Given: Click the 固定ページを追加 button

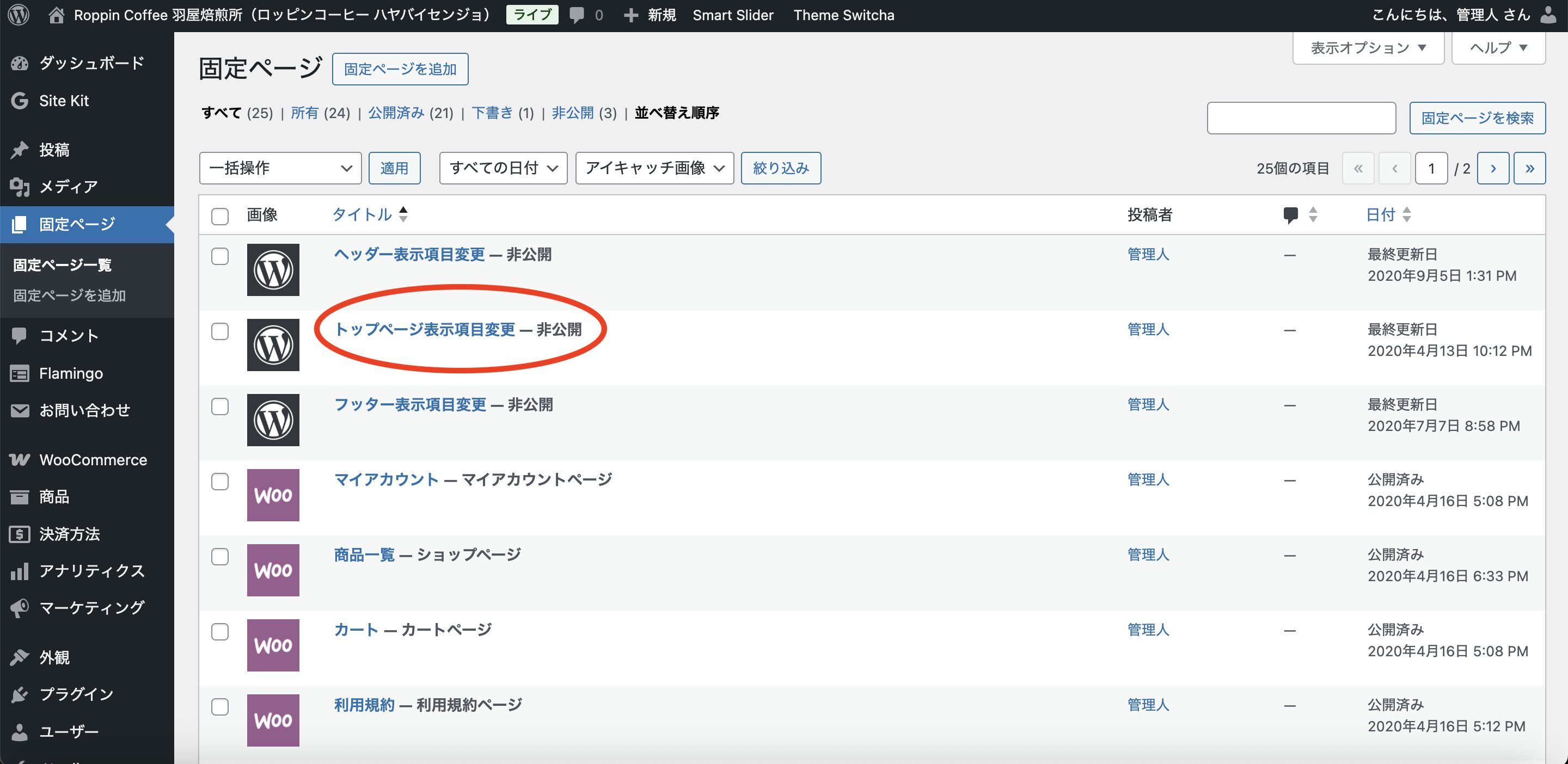Looking at the screenshot, I should pyautogui.click(x=400, y=69).
